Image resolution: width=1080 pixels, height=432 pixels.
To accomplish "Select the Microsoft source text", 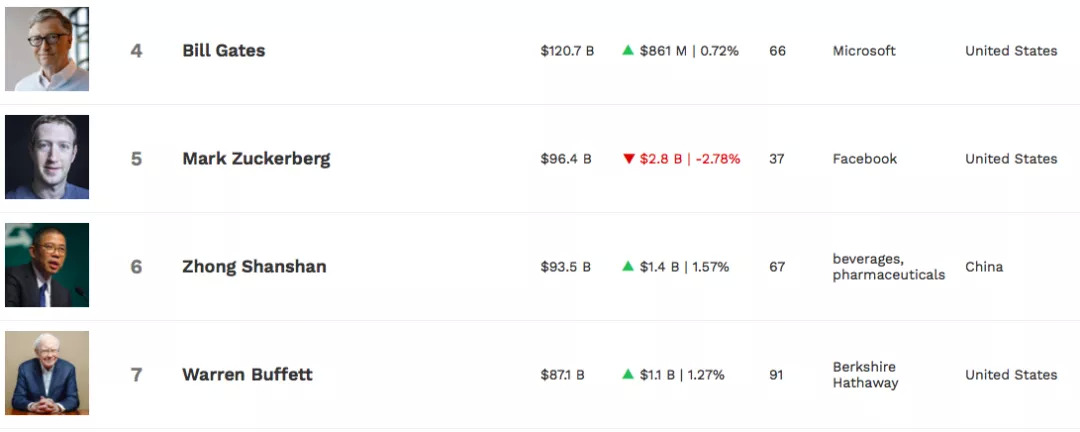I will pos(864,51).
